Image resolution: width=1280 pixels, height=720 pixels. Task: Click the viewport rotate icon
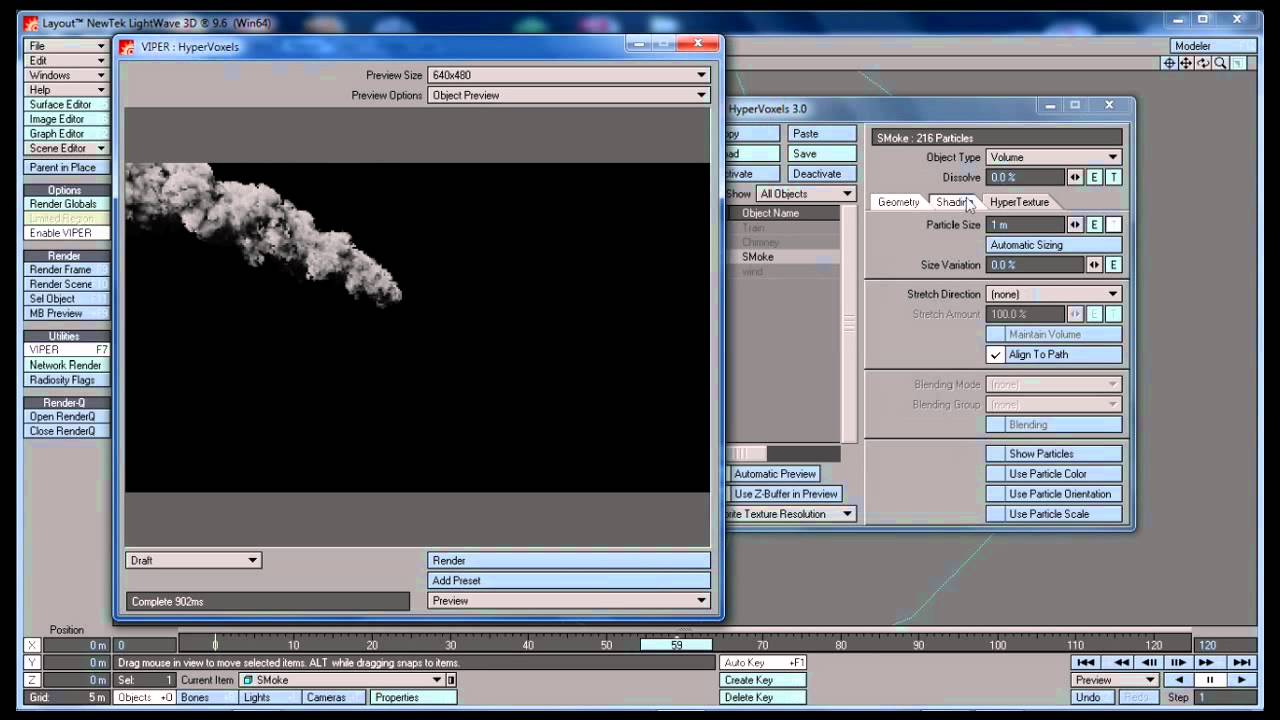coord(1203,63)
